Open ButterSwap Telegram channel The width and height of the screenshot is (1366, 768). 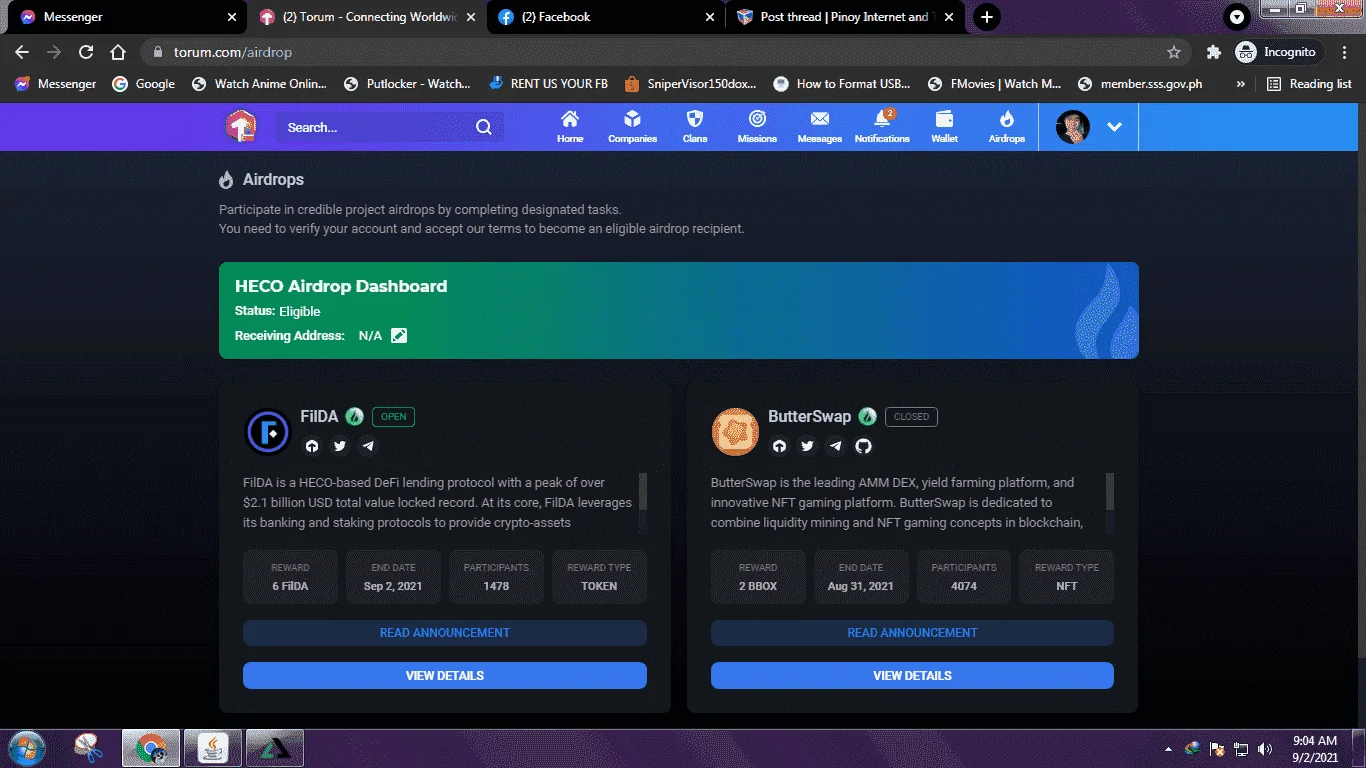pos(835,446)
